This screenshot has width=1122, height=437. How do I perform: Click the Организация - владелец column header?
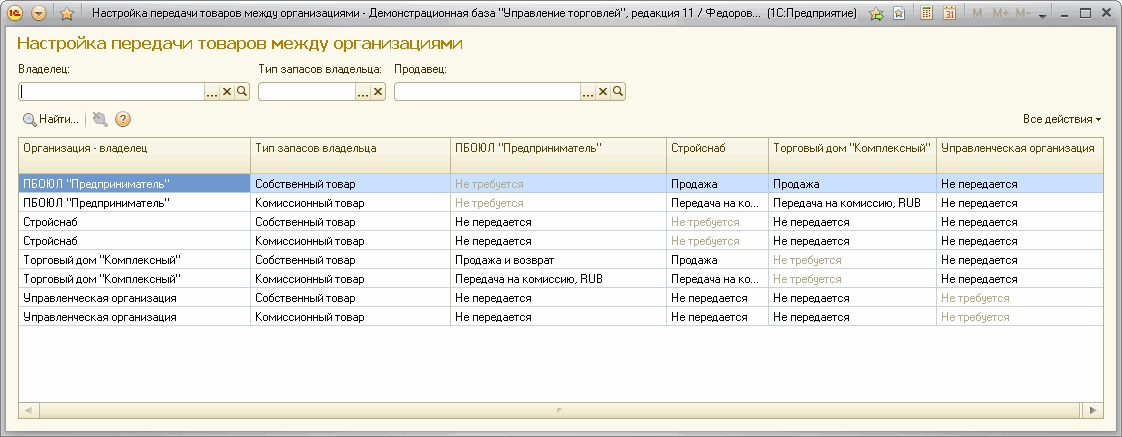(x=134, y=154)
